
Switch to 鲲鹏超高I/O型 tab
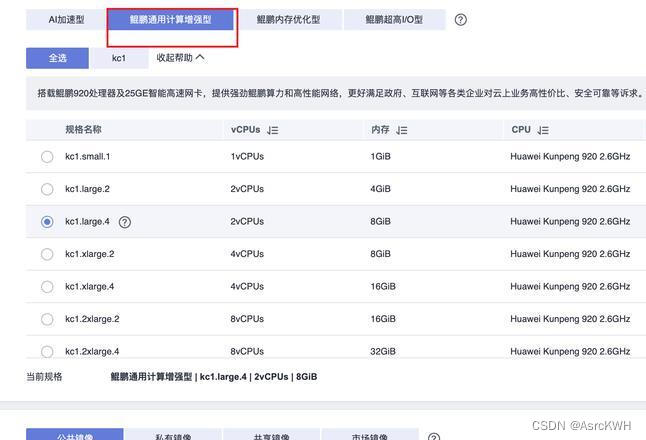tap(394, 19)
